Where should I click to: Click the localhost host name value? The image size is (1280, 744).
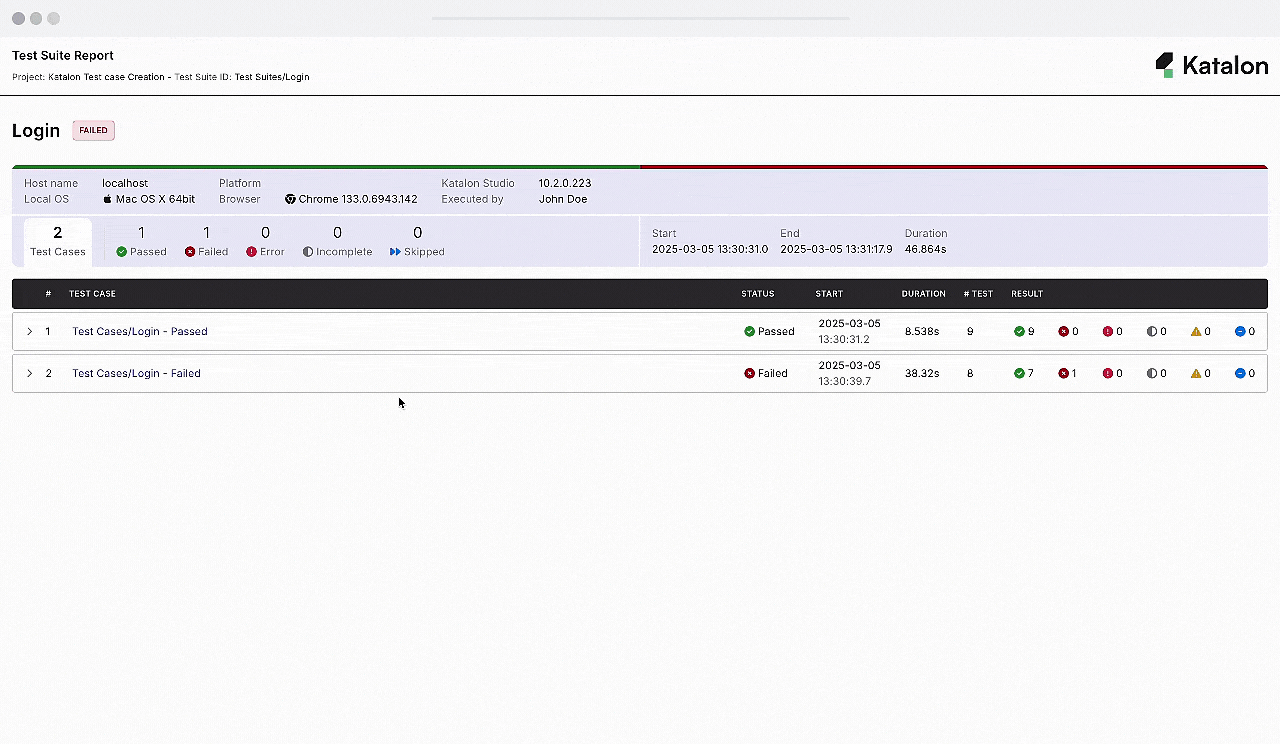(125, 183)
